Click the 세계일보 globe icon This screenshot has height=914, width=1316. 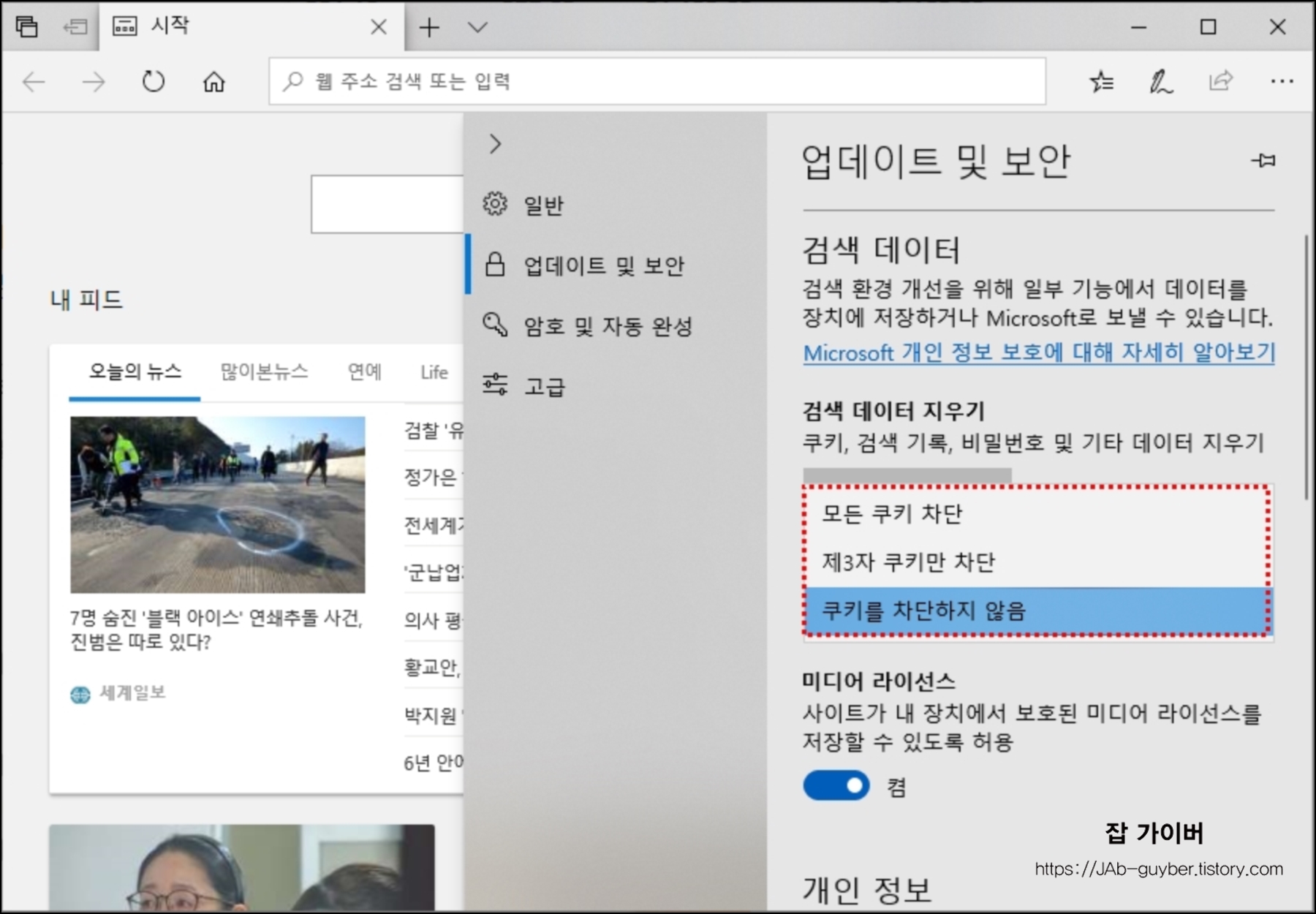click(80, 694)
